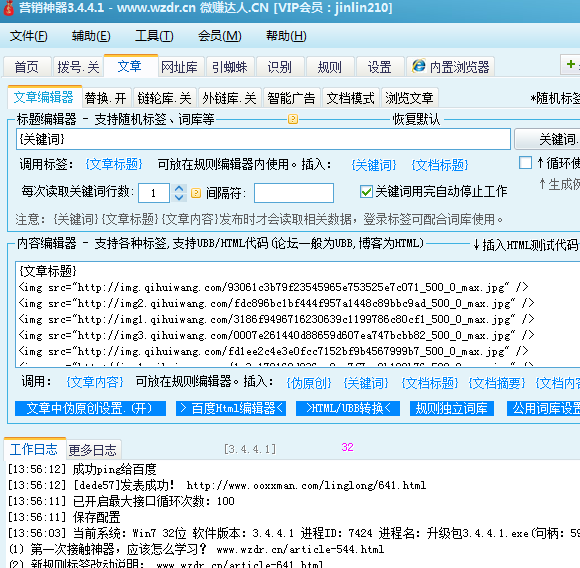This screenshot has height=568, width=580.
Task: Select the 文章编辑器 sub-tab
Action: [x=44, y=97]
